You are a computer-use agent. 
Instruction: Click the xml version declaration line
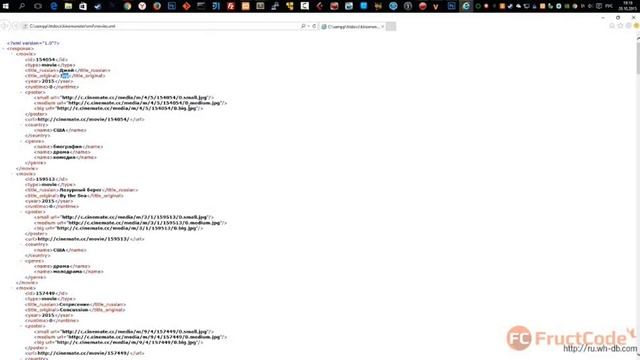tap(33, 43)
